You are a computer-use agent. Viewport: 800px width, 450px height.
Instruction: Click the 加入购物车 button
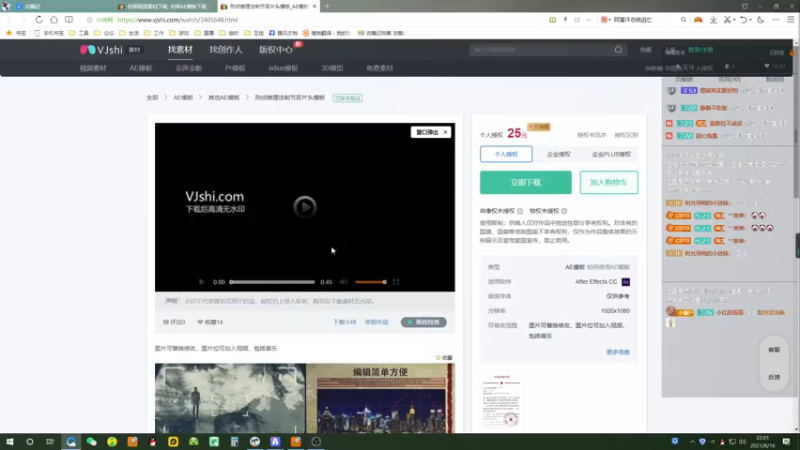(609, 183)
